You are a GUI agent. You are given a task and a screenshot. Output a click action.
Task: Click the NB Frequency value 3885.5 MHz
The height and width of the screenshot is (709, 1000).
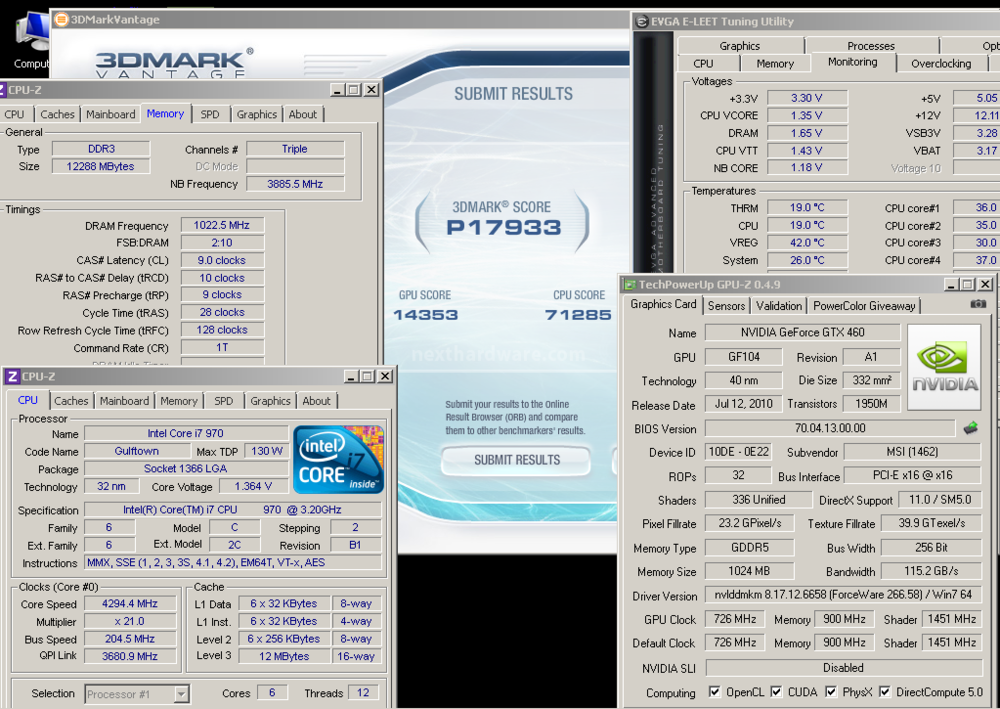pos(295,184)
